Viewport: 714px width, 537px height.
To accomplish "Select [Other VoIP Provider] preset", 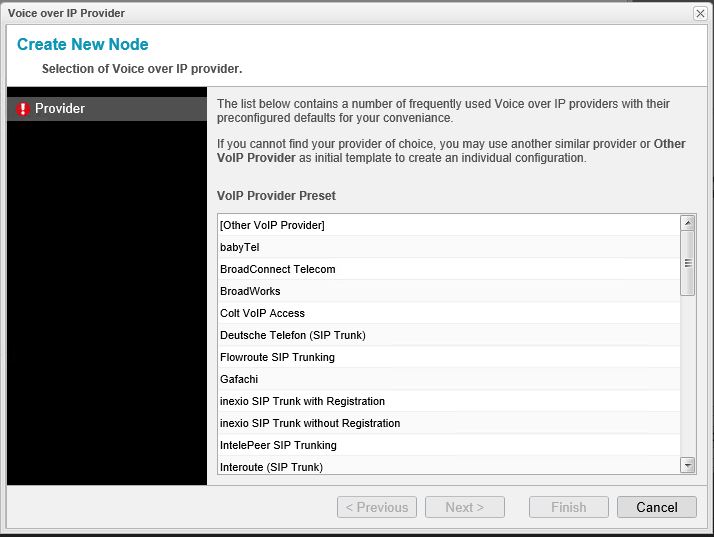I will tap(272, 225).
